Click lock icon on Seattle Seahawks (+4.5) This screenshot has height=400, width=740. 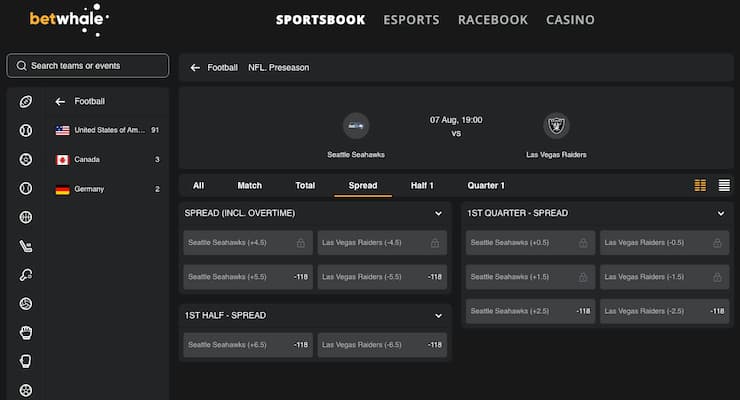click(x=301, y=243)
